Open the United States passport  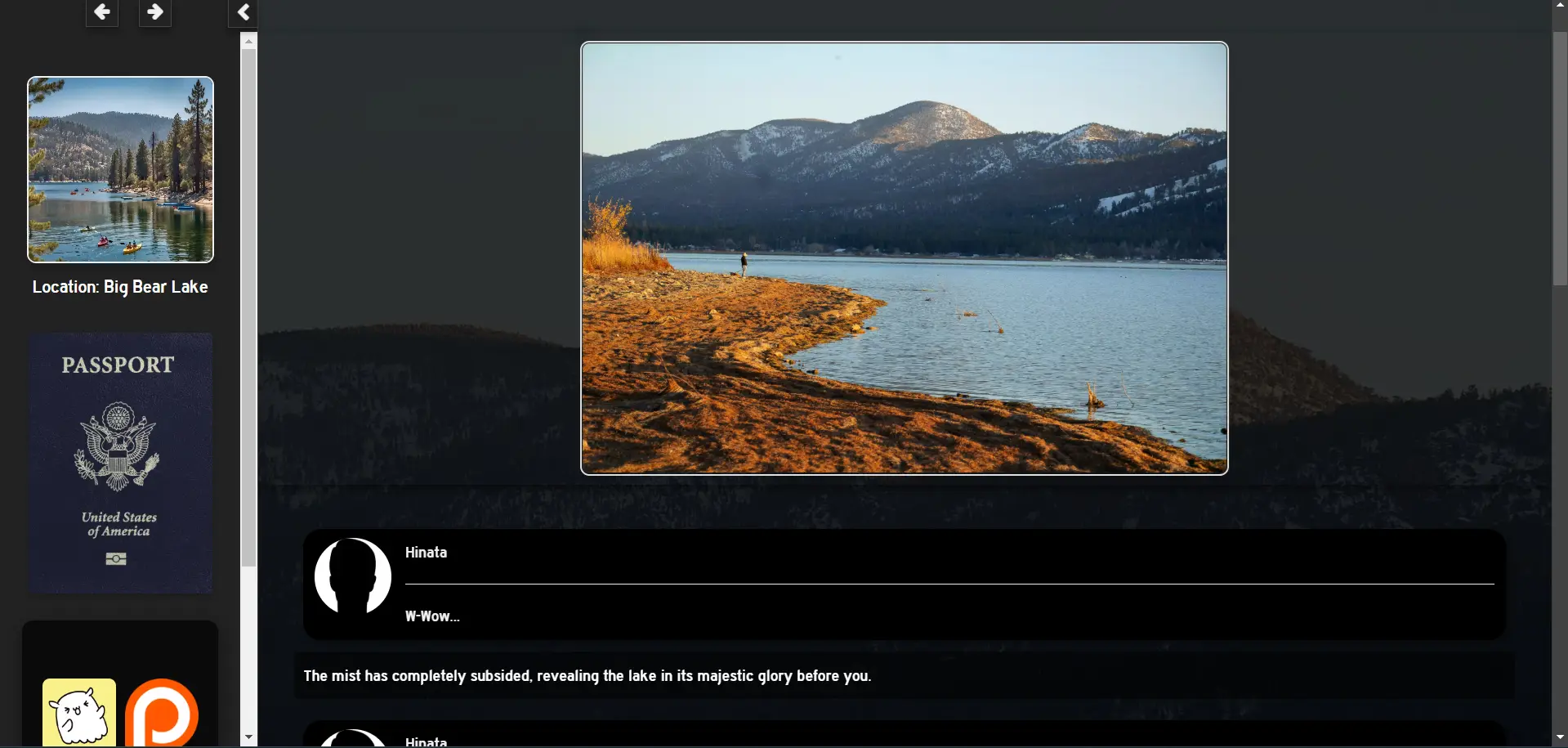point(120,463)
